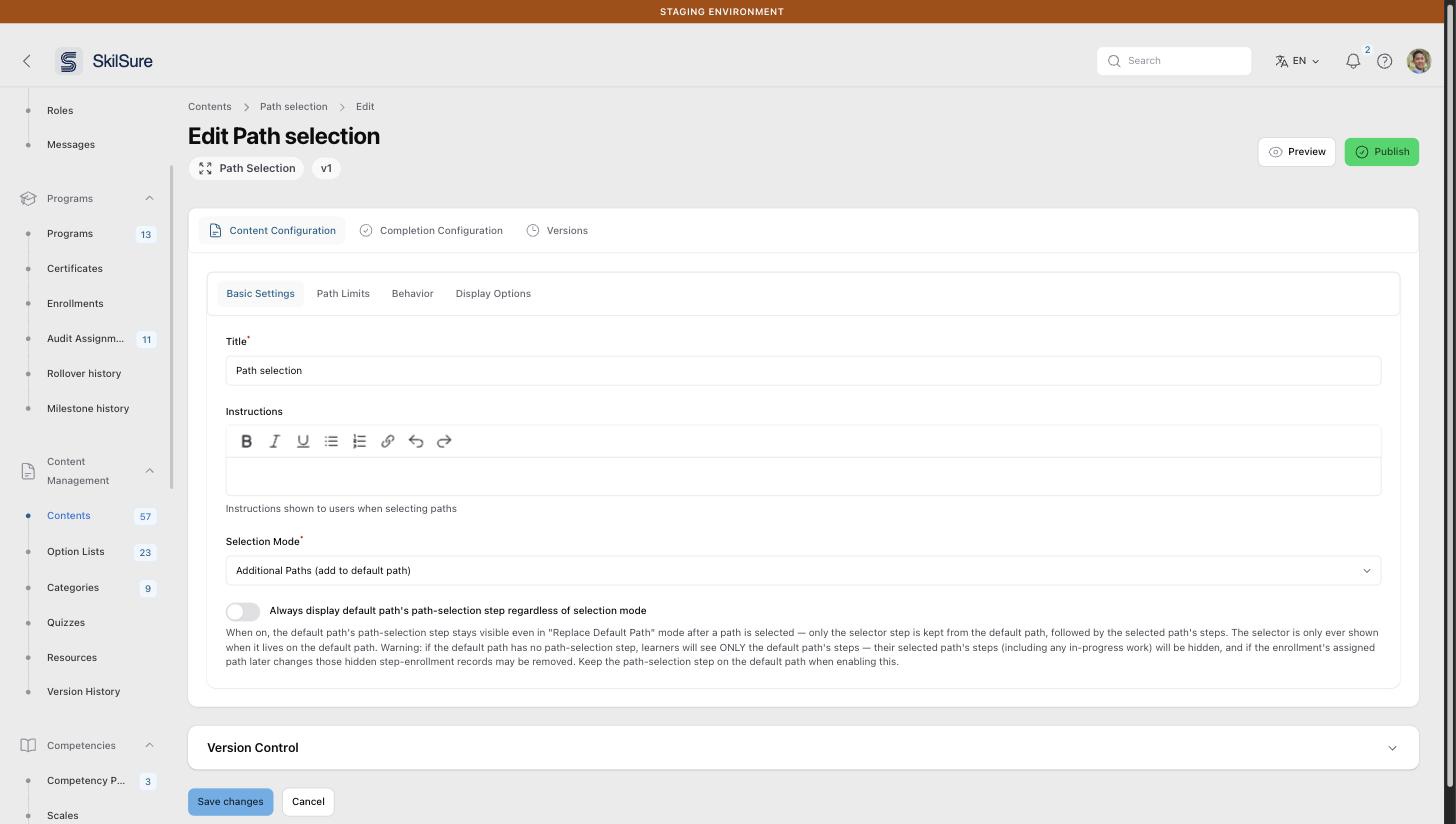Switch to the Completion Configuration tab
Screen dimensions: 1456x824
pyautogui.click(x=431, y=231)
